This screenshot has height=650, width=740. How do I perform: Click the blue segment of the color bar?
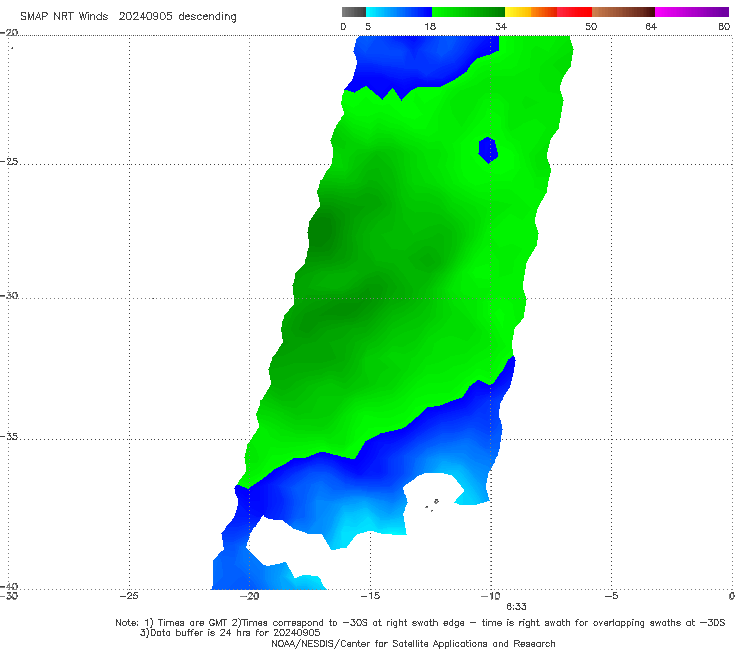coord(399,12)
